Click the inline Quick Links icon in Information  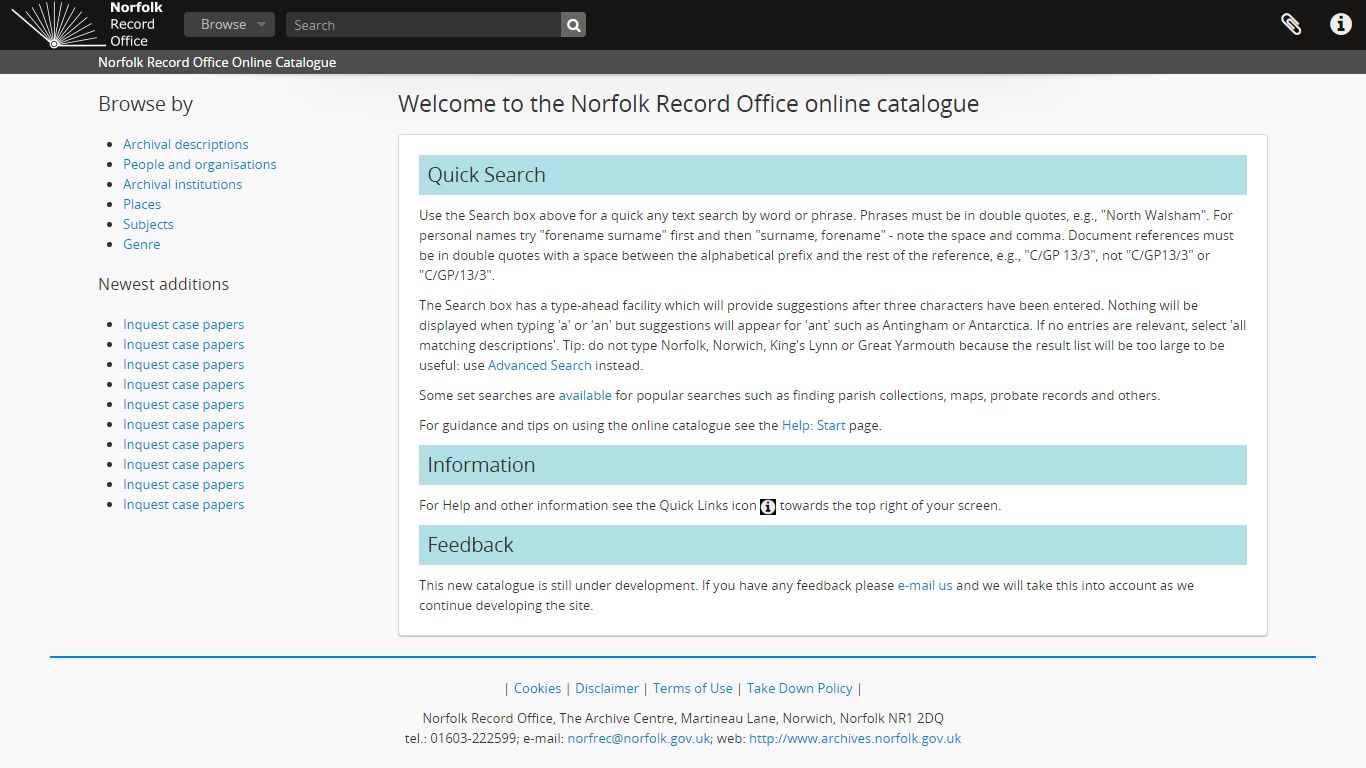tap(768, 506)
